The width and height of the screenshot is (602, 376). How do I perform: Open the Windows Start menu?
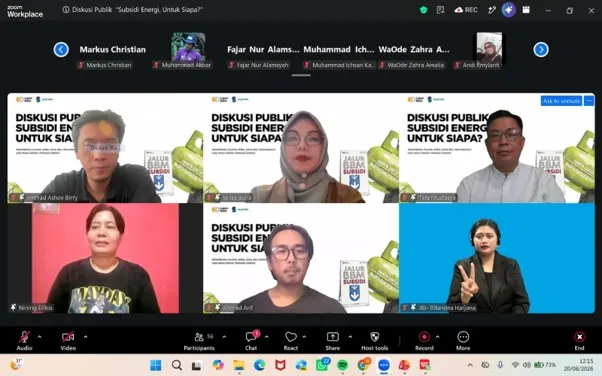point(155,365)
